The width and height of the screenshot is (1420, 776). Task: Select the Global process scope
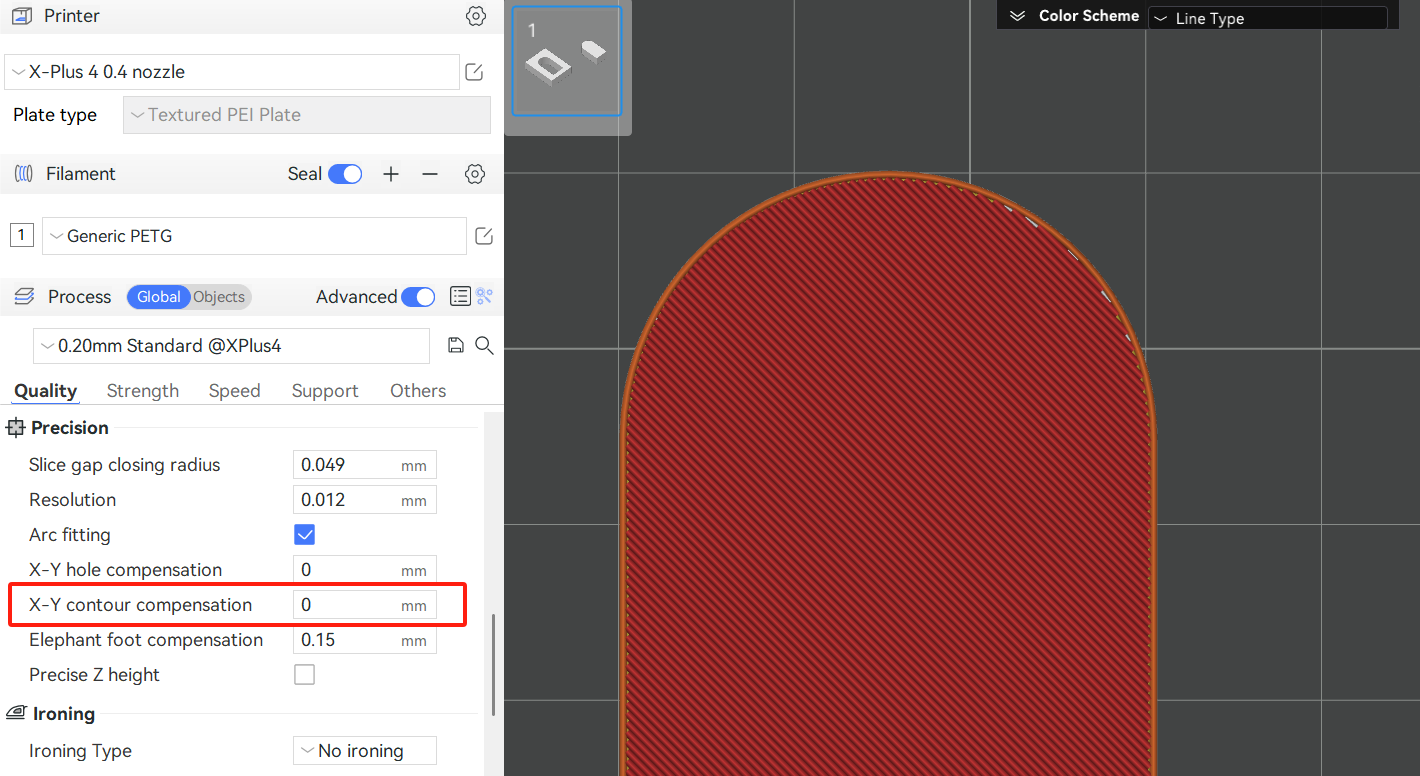(x=159, y=297)
